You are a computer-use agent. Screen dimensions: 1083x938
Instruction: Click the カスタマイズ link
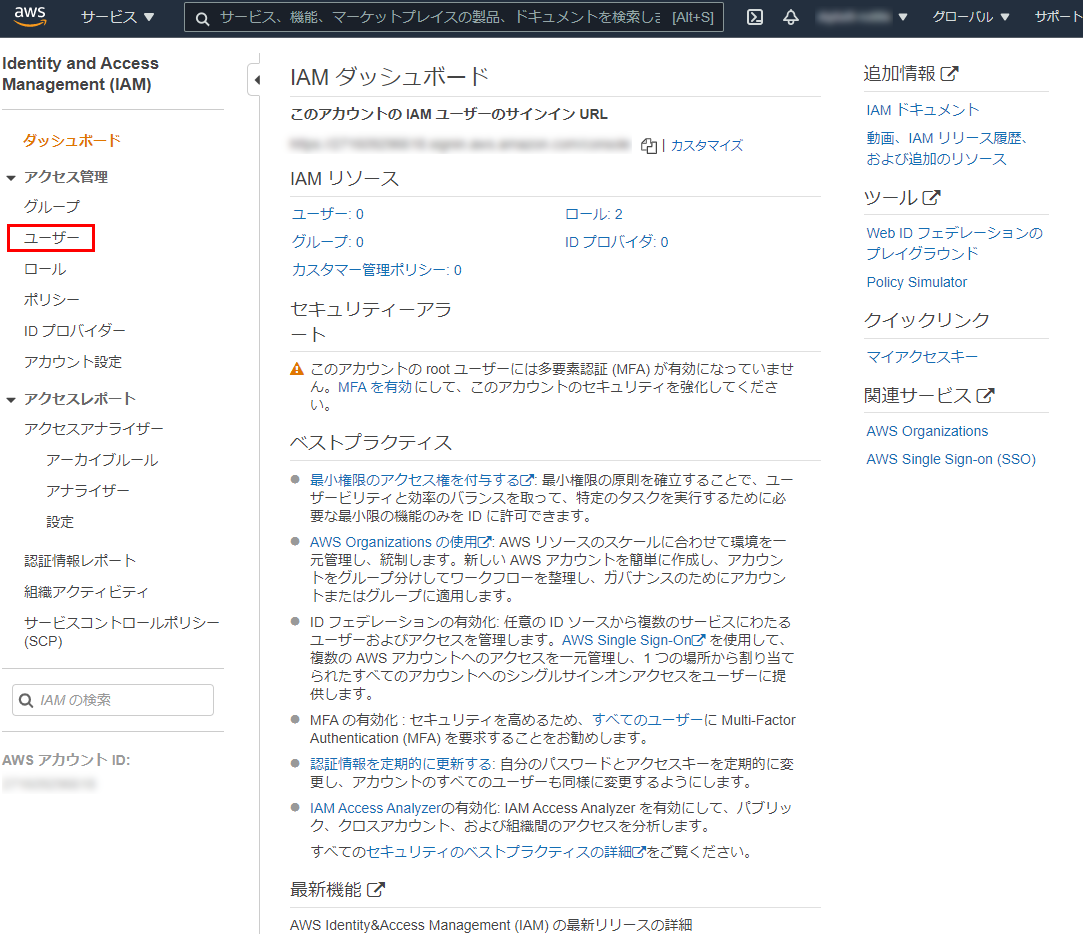pyautogui.click(x=707, y=146)
